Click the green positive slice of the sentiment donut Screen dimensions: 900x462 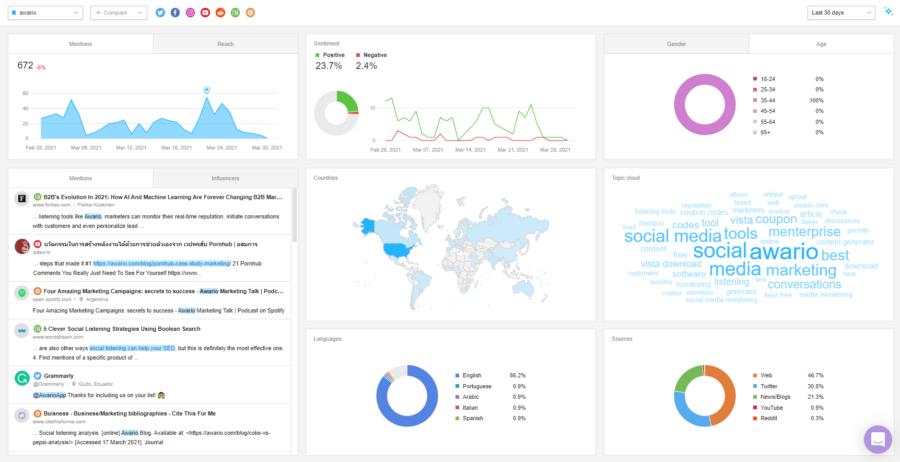348,99
